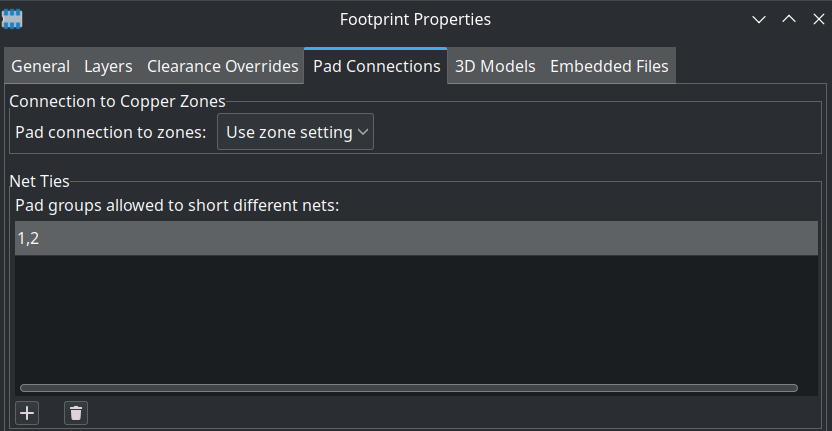832x431 pixels.
Task: Maximize the Footprint Properties dialog
Action: click(x=789, y=20)
